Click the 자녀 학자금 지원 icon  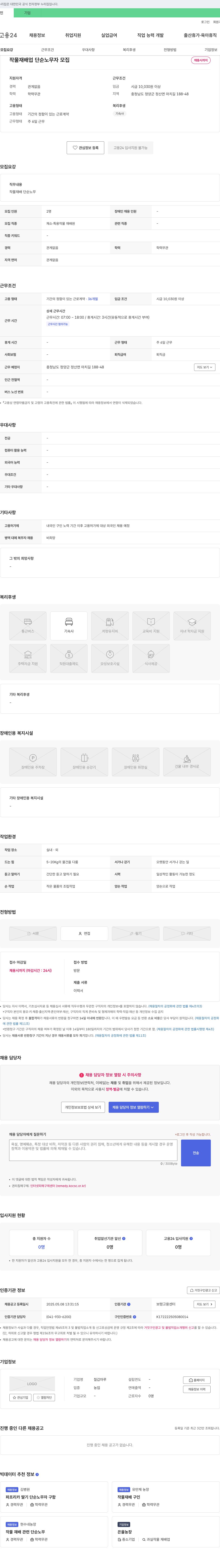pos(192,626)
